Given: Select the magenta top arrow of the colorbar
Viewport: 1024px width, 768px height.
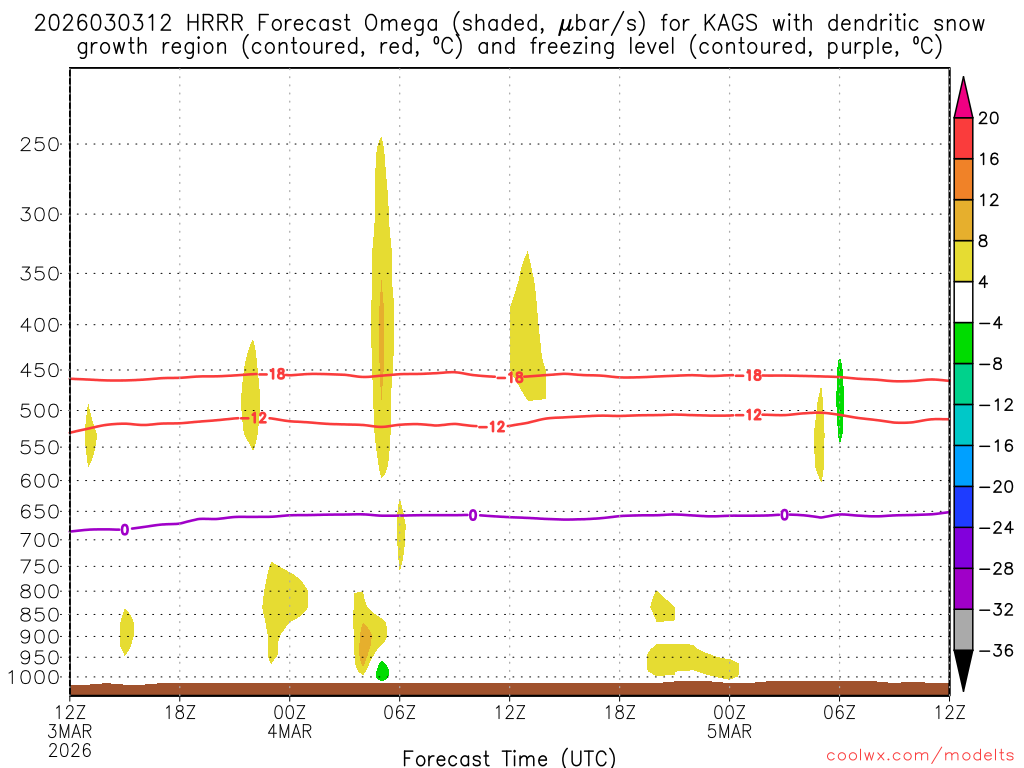Looking at the screenshot, I should click(963, 97).
